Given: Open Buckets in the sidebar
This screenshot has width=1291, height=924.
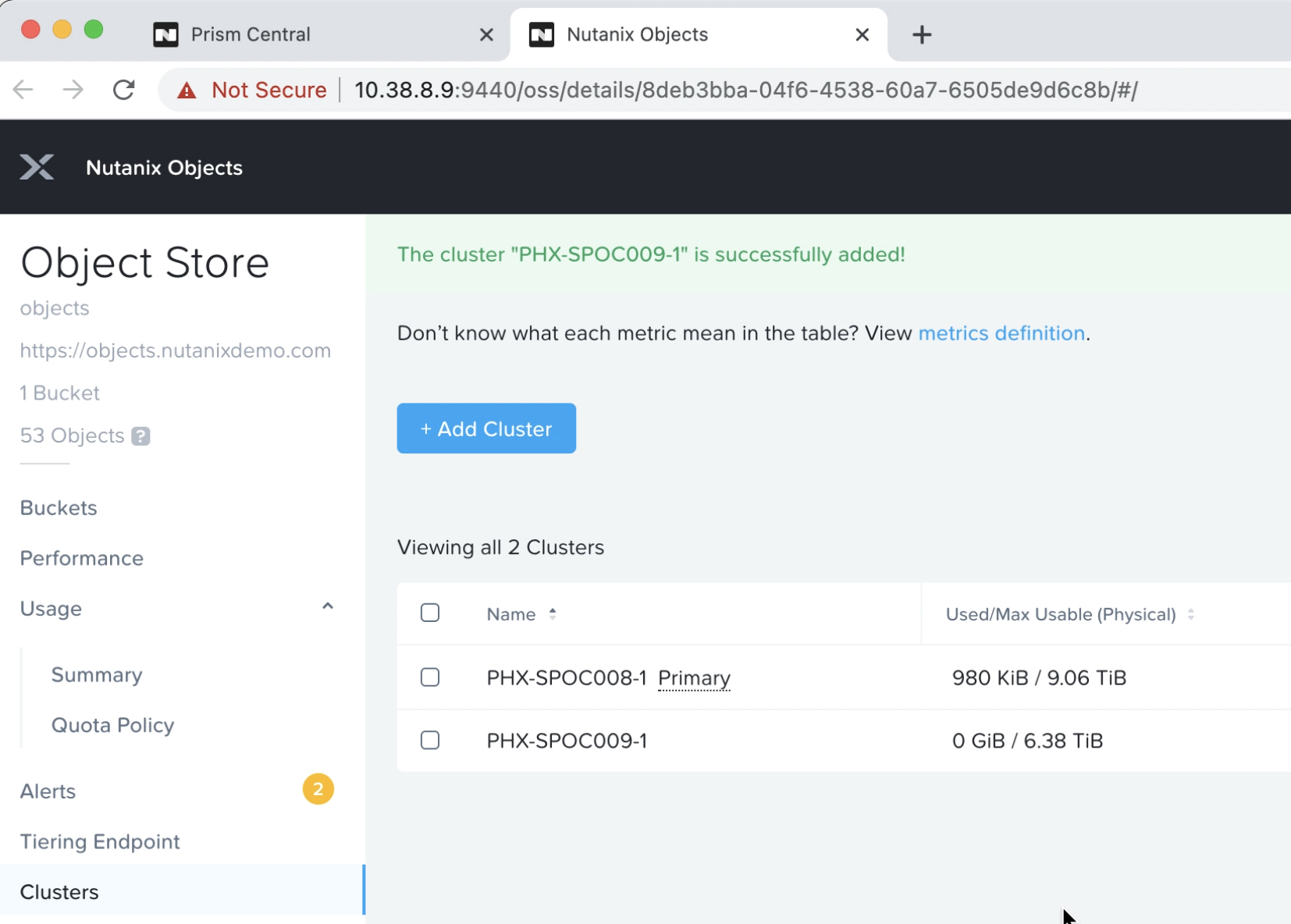Looking at the screenshot, I should tap(59, 508).
